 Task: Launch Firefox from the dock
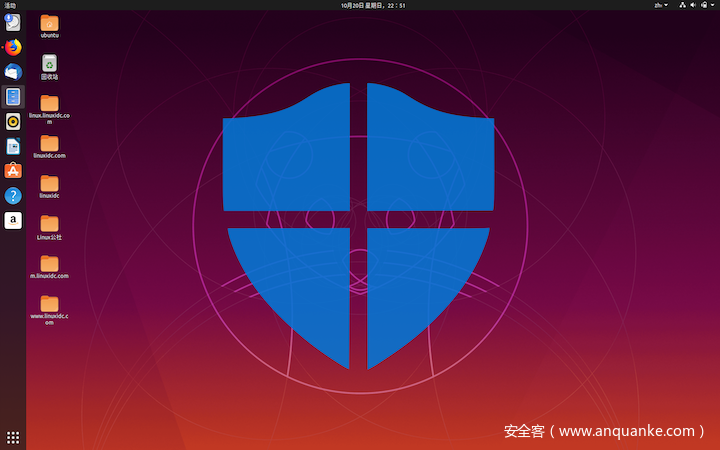point(13,47)
